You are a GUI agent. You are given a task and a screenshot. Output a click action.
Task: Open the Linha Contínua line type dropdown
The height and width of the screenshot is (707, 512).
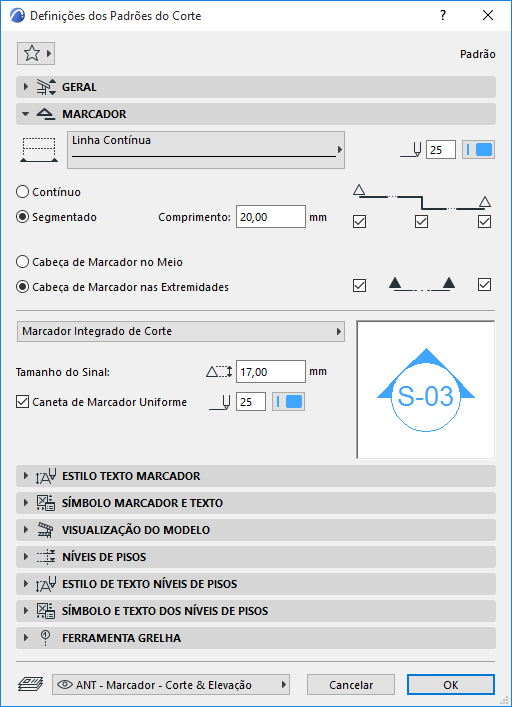click(206, 150)
